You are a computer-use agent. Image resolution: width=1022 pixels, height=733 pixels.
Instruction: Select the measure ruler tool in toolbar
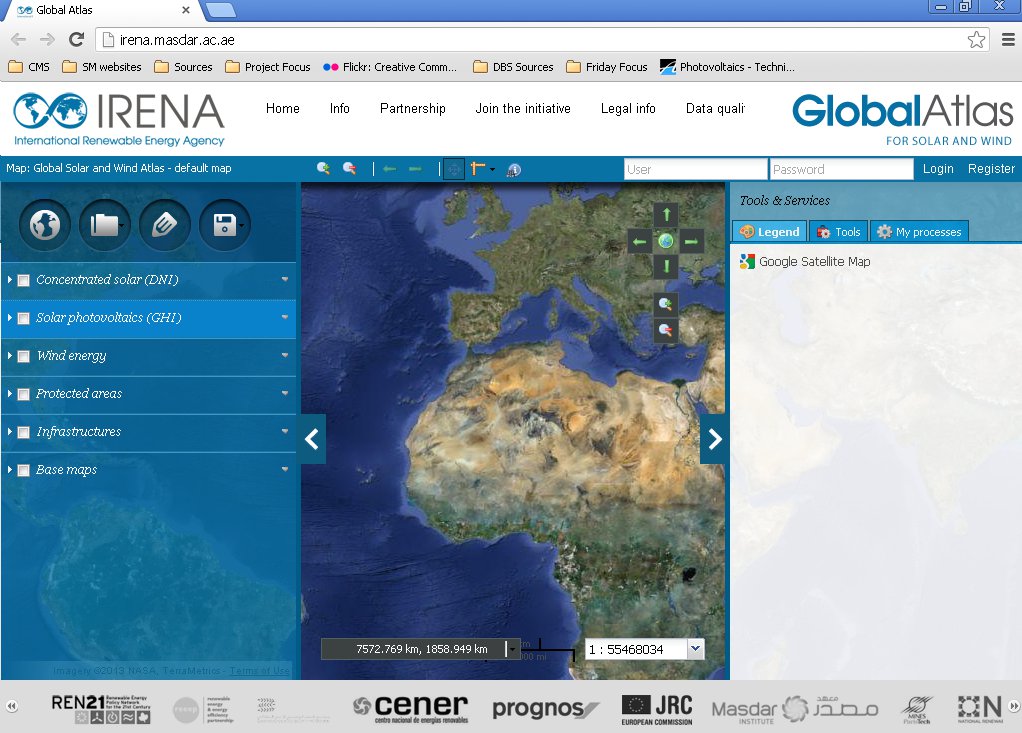point(477,169)
